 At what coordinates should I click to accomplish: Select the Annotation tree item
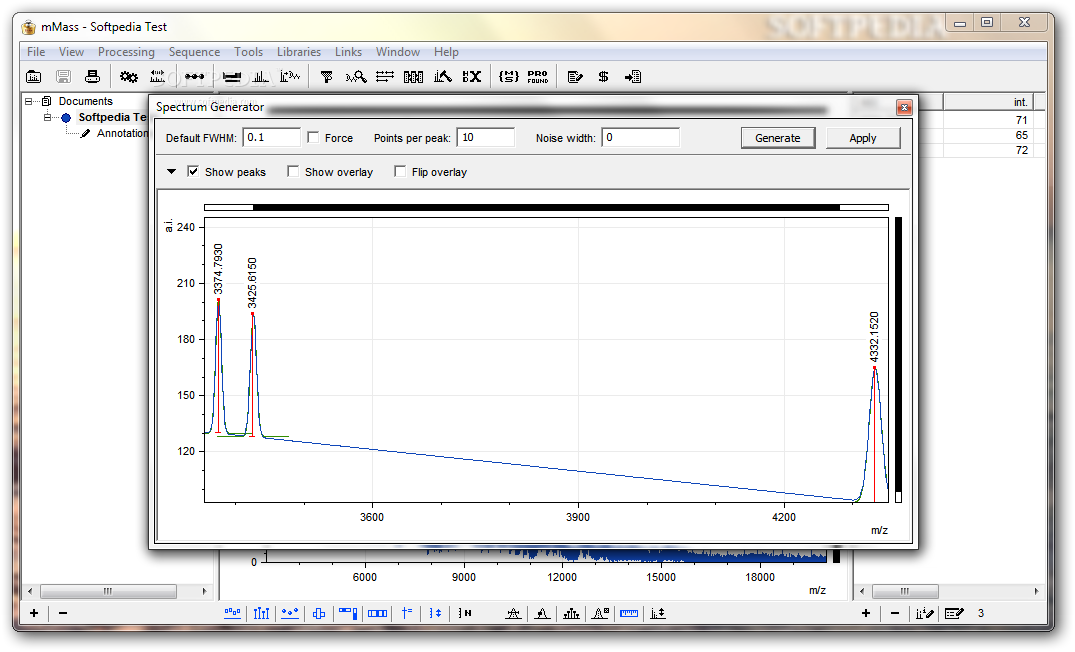(122, 133)
